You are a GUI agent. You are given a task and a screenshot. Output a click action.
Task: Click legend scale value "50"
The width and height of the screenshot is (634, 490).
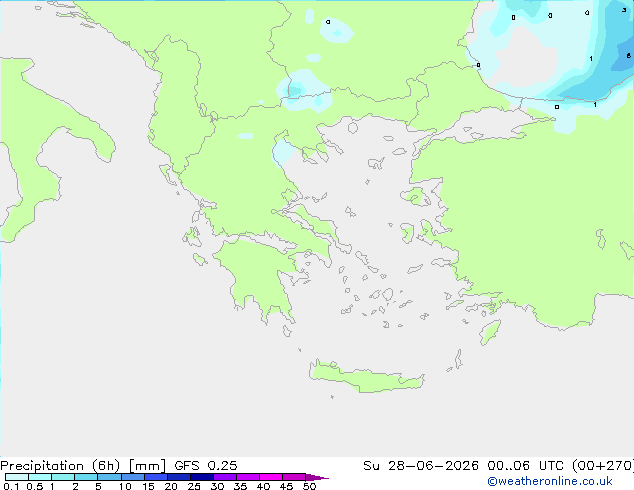coord(310,486)
